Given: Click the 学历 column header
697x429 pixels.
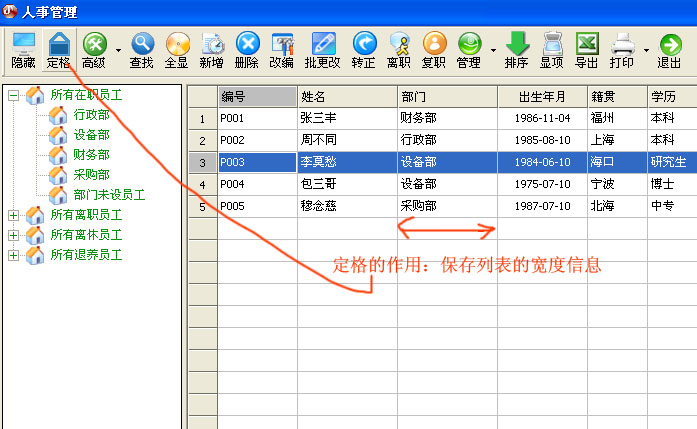Looking at the screenshot, I should pyautogui.click(x=673, y=96).
